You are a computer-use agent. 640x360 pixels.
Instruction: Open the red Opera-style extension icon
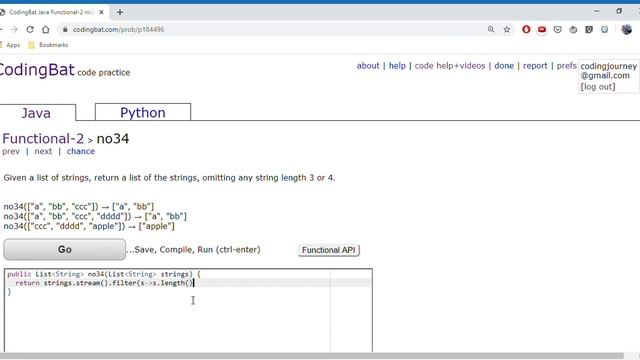click(x=526, y=29)
